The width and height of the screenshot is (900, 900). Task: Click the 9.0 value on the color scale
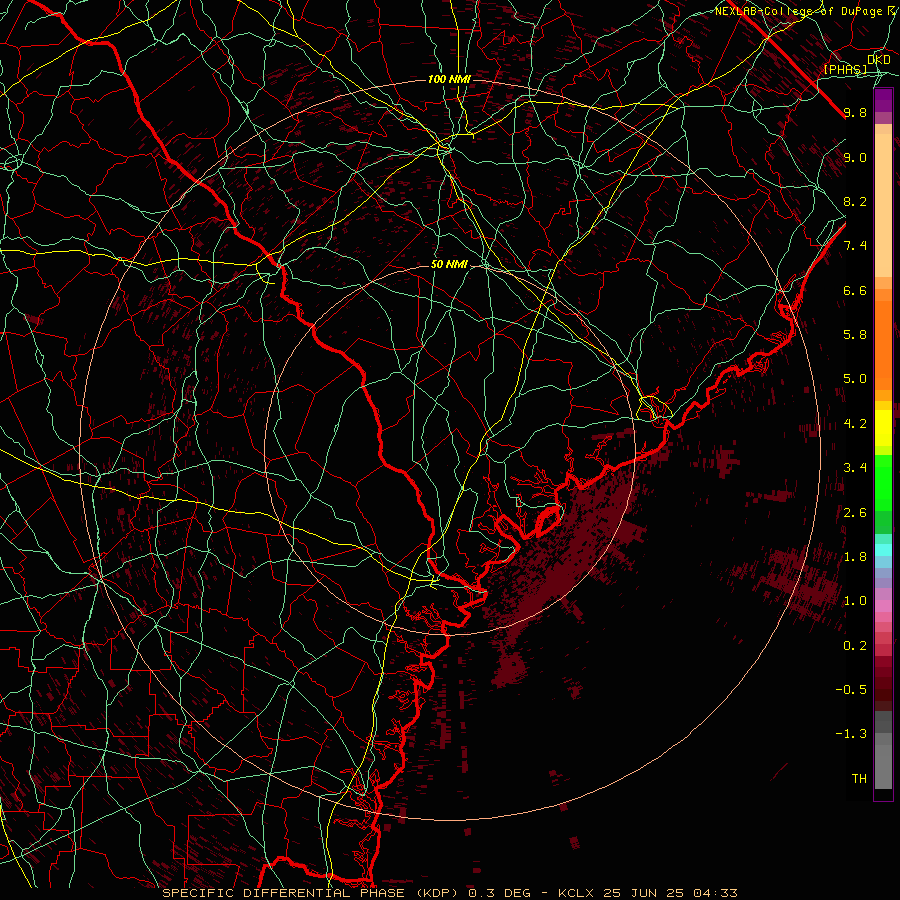(x=855, y=157)
